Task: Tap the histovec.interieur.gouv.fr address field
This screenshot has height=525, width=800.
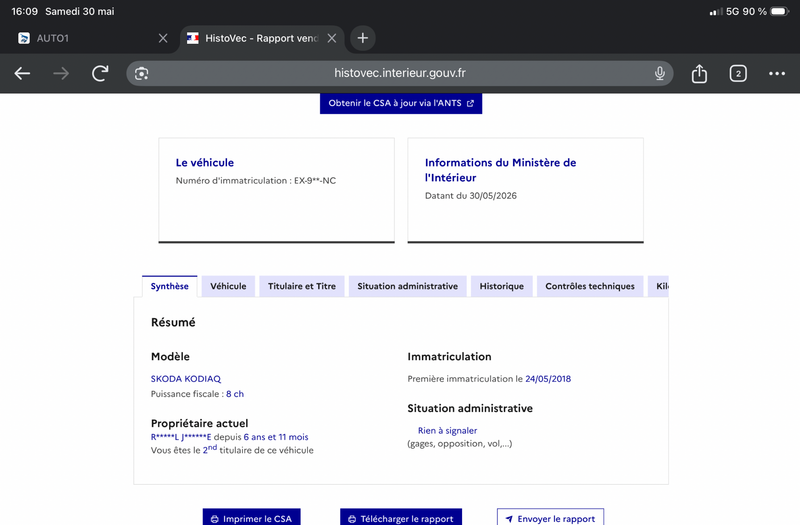Action: pos(400,73)
